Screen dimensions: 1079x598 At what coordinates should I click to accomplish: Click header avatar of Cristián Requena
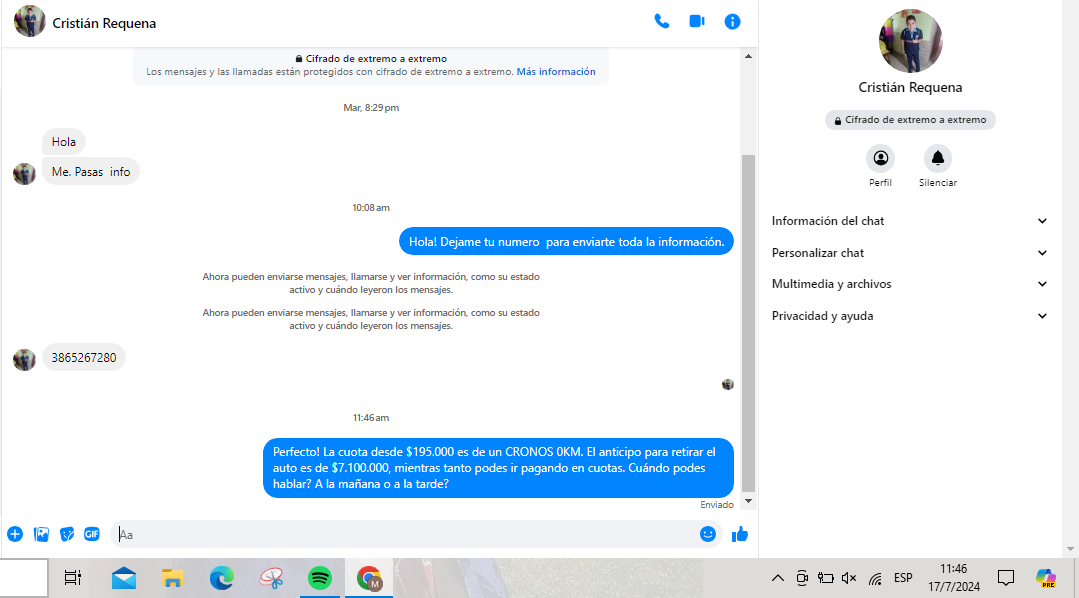30,21
